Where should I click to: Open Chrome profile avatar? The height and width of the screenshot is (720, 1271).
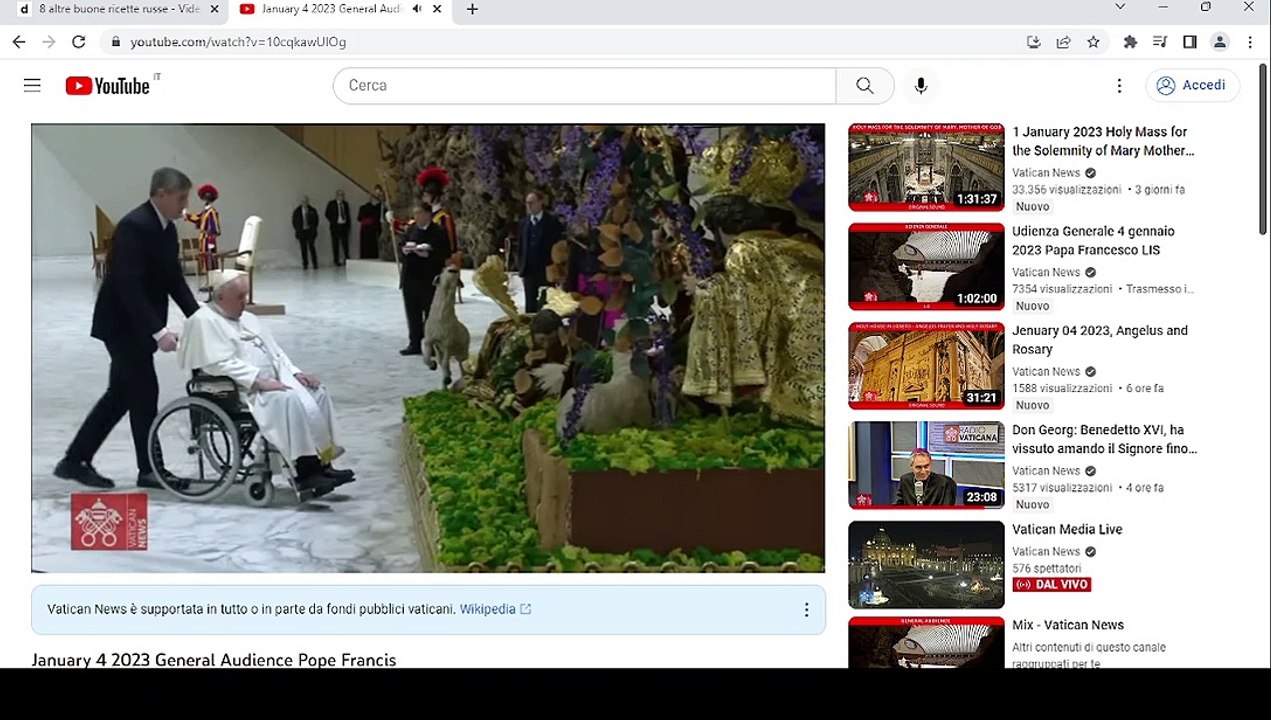click(x=1220, y=42)
